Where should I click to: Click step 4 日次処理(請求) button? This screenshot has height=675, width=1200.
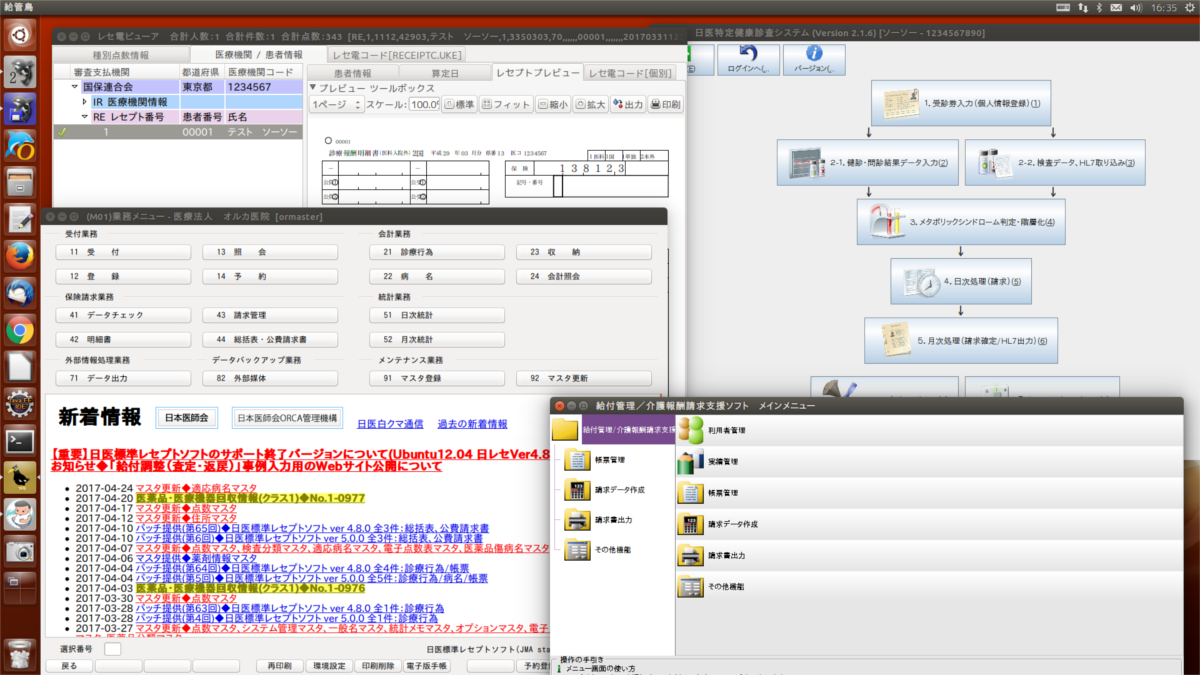pyautogui.click(x=961, y=281)
